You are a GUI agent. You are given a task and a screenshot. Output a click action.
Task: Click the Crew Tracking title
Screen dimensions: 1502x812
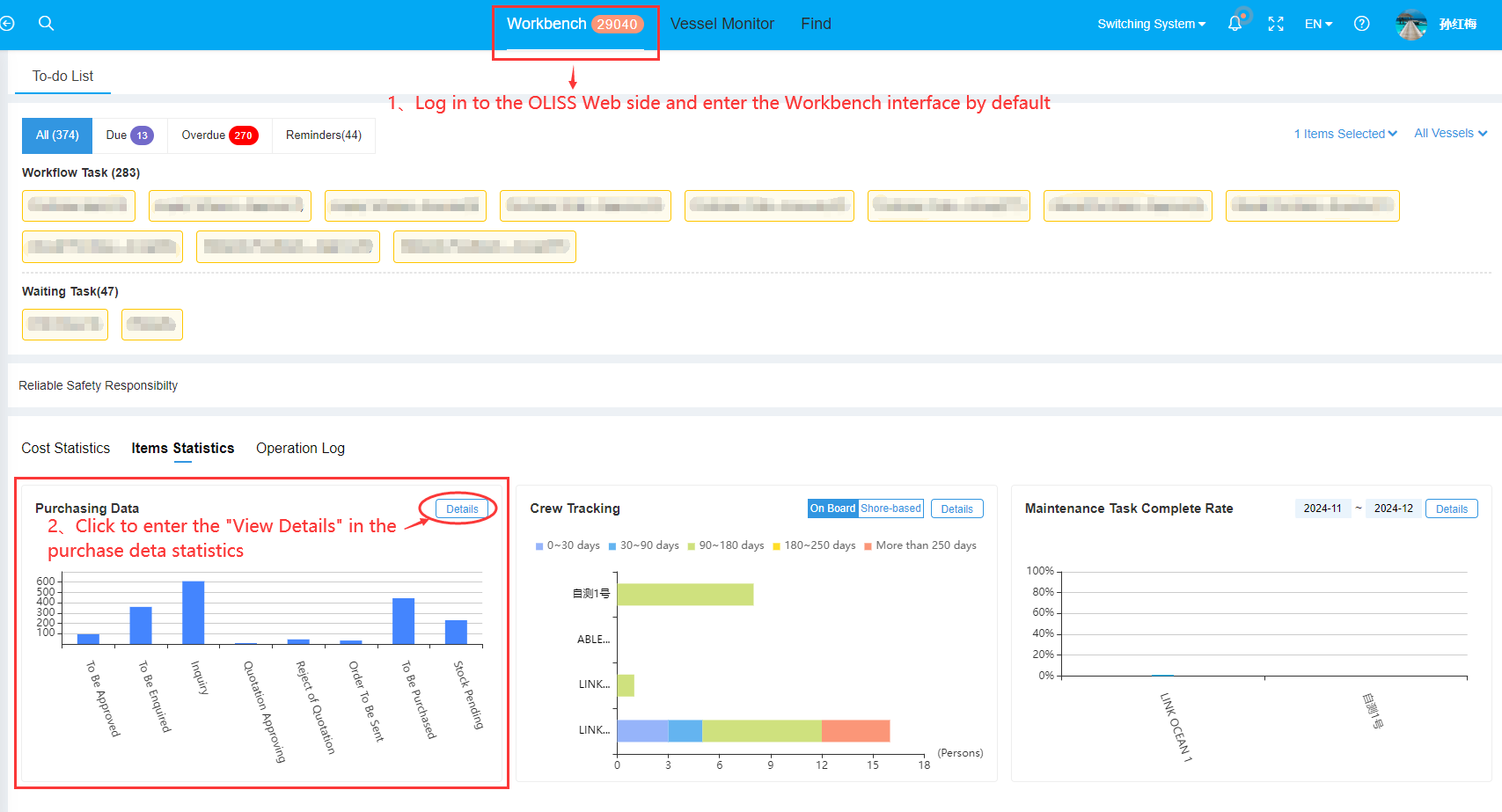click(x=575, y=508)
